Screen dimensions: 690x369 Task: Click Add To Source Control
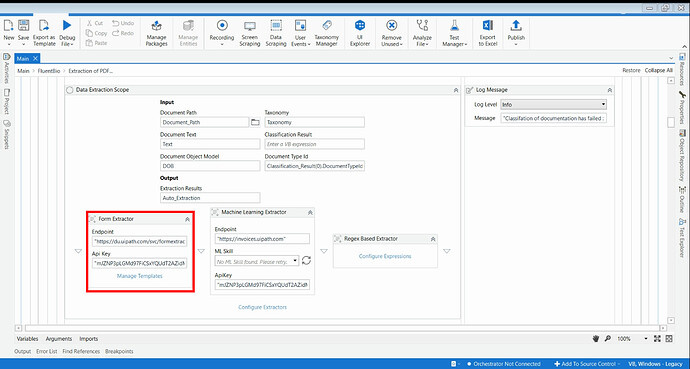(587, 364)
